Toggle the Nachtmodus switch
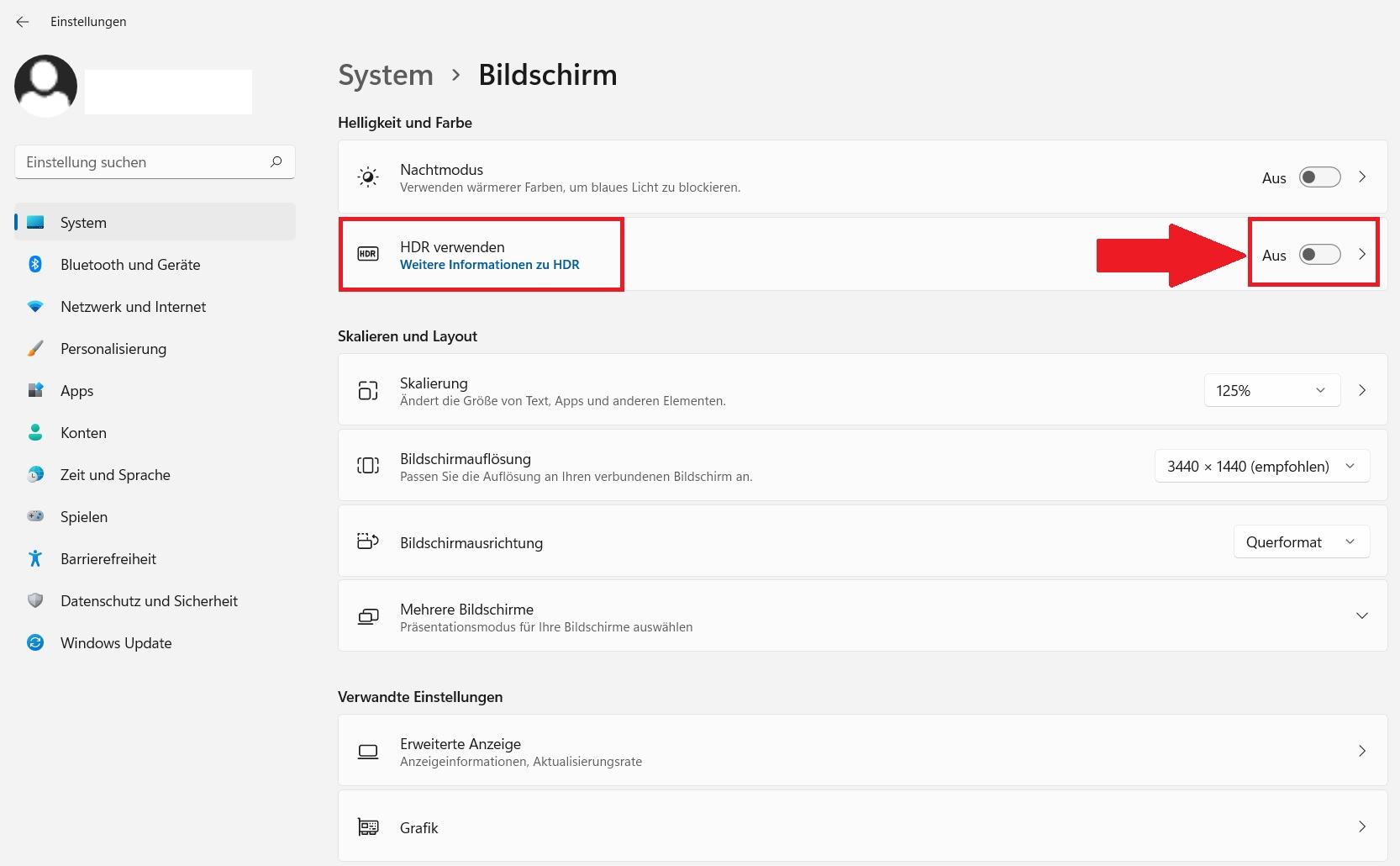The image size is (1400, 866). [1319, 177]
